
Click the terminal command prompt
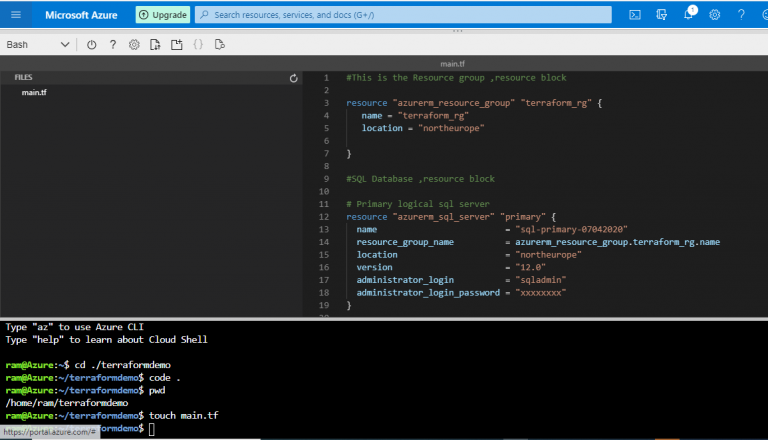[x=152, y=428]
